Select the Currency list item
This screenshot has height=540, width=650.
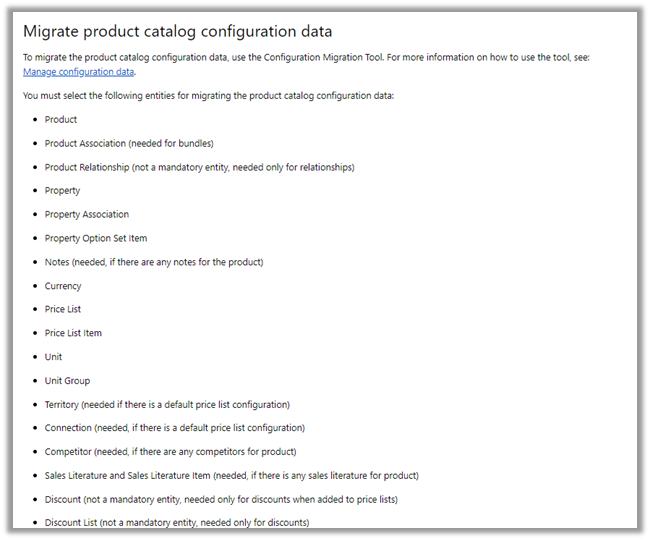pos(63,286)
